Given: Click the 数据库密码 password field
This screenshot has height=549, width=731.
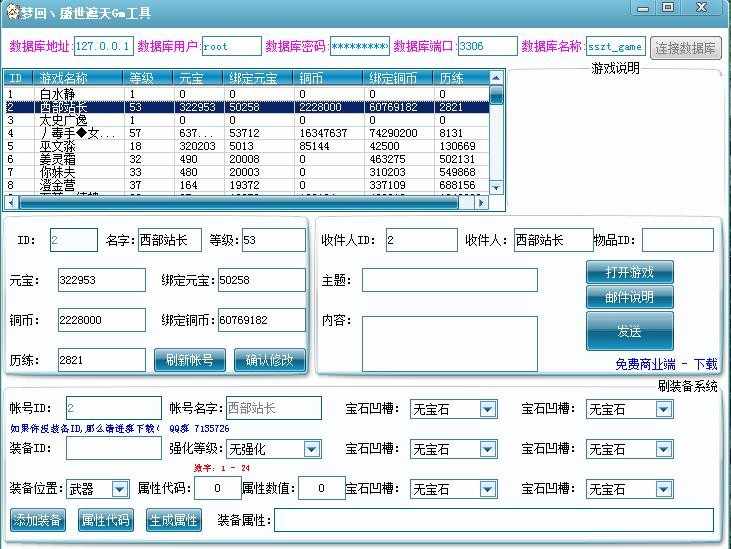Looking at the screenshot, I should click(359, 46).
